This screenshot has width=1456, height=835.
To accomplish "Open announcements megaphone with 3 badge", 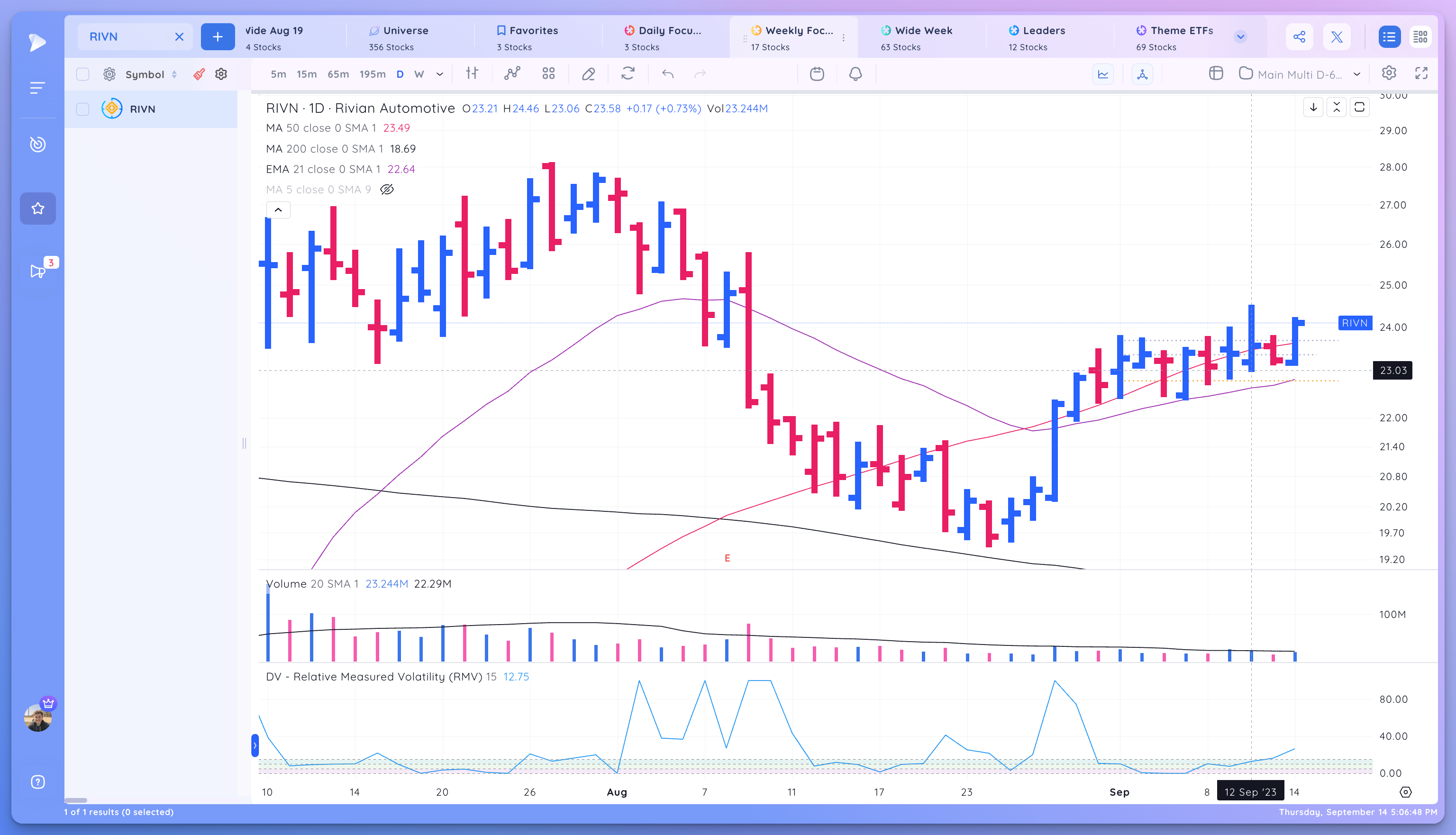I will (x=38, y=271).
